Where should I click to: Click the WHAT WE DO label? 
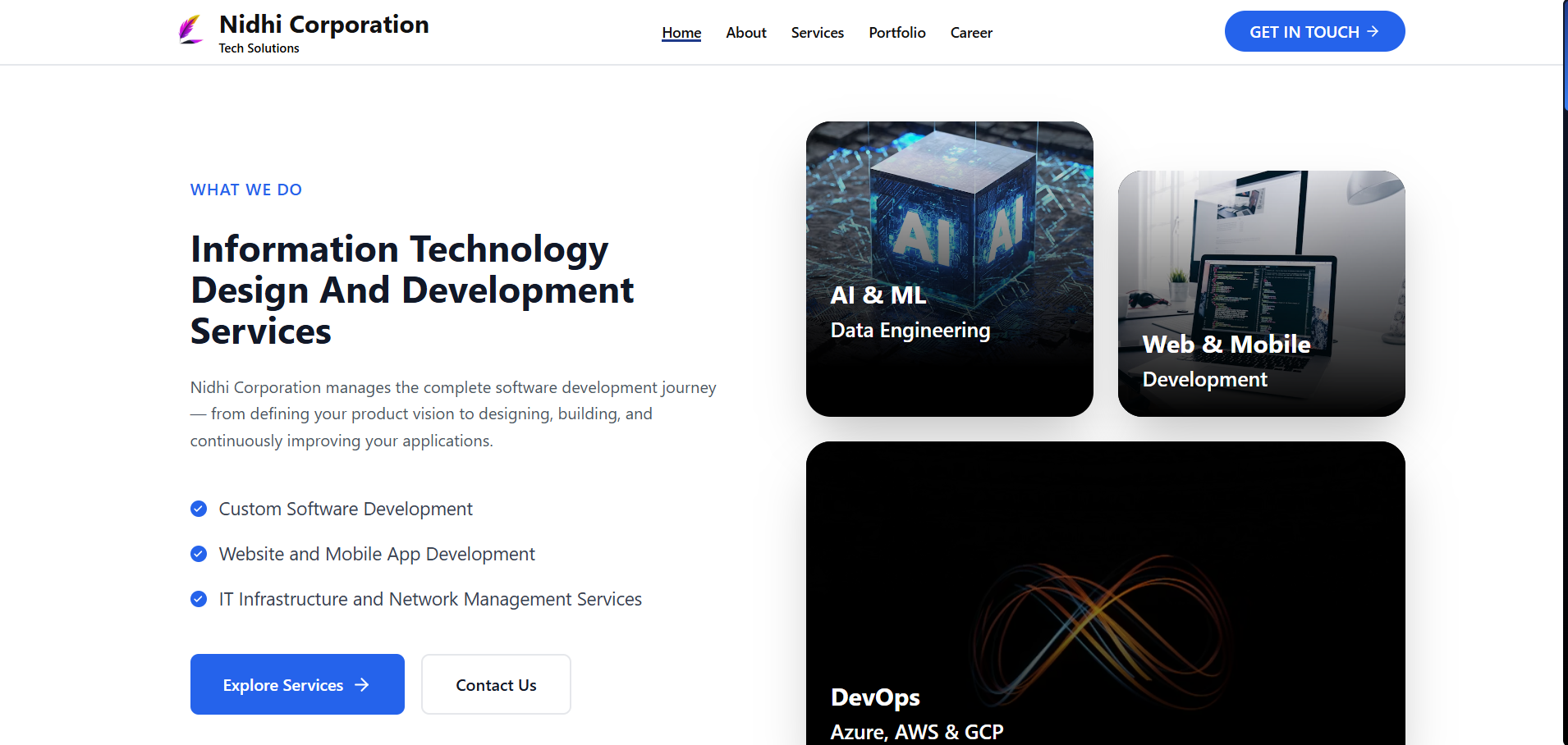click(245, 190)
